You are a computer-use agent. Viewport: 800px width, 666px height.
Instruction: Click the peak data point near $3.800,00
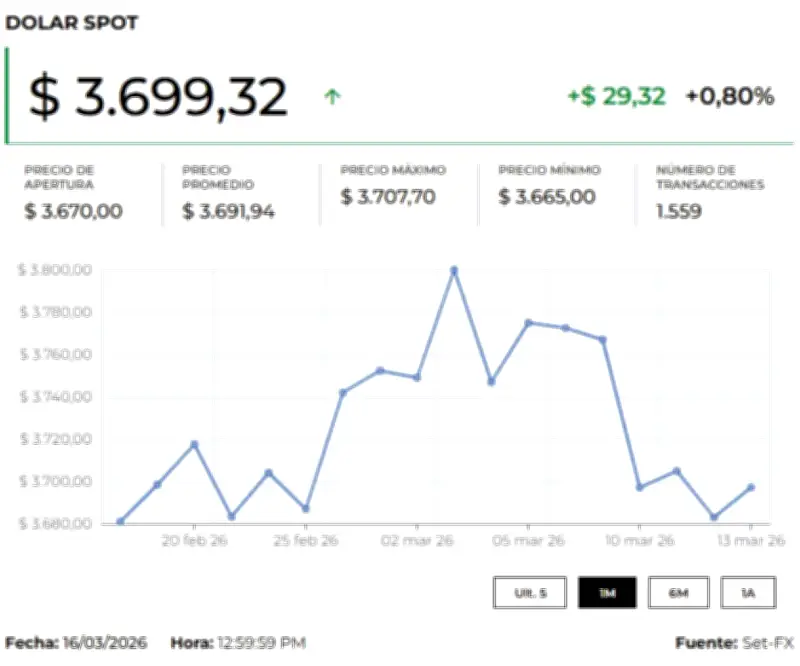tap(455, 269)
